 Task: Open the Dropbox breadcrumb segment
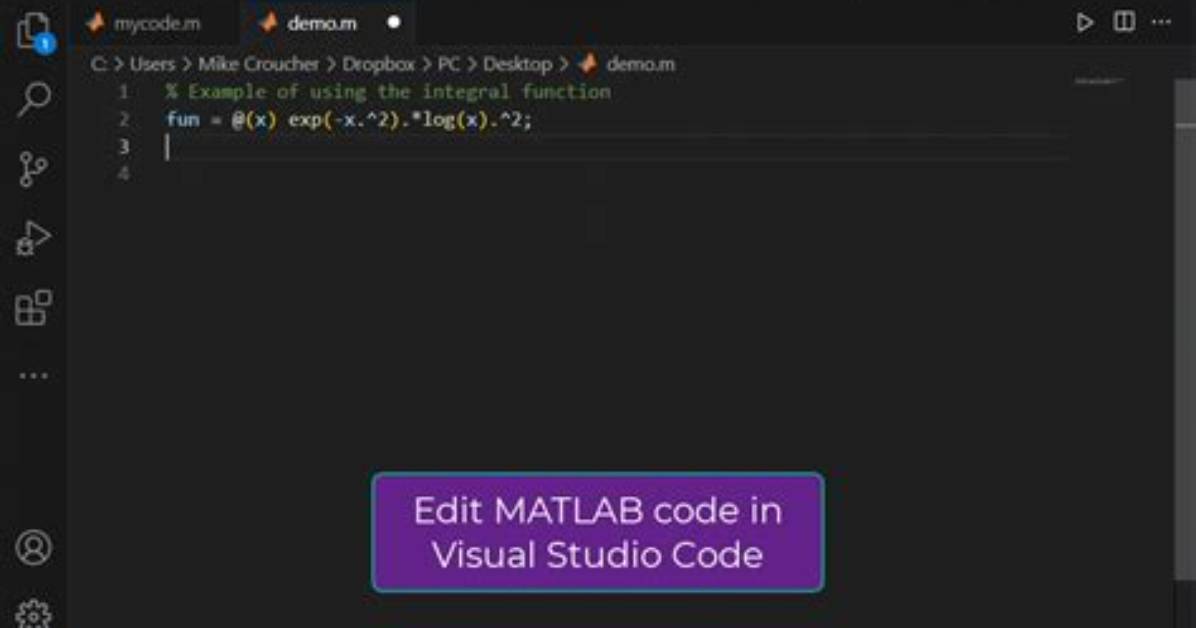378,64
